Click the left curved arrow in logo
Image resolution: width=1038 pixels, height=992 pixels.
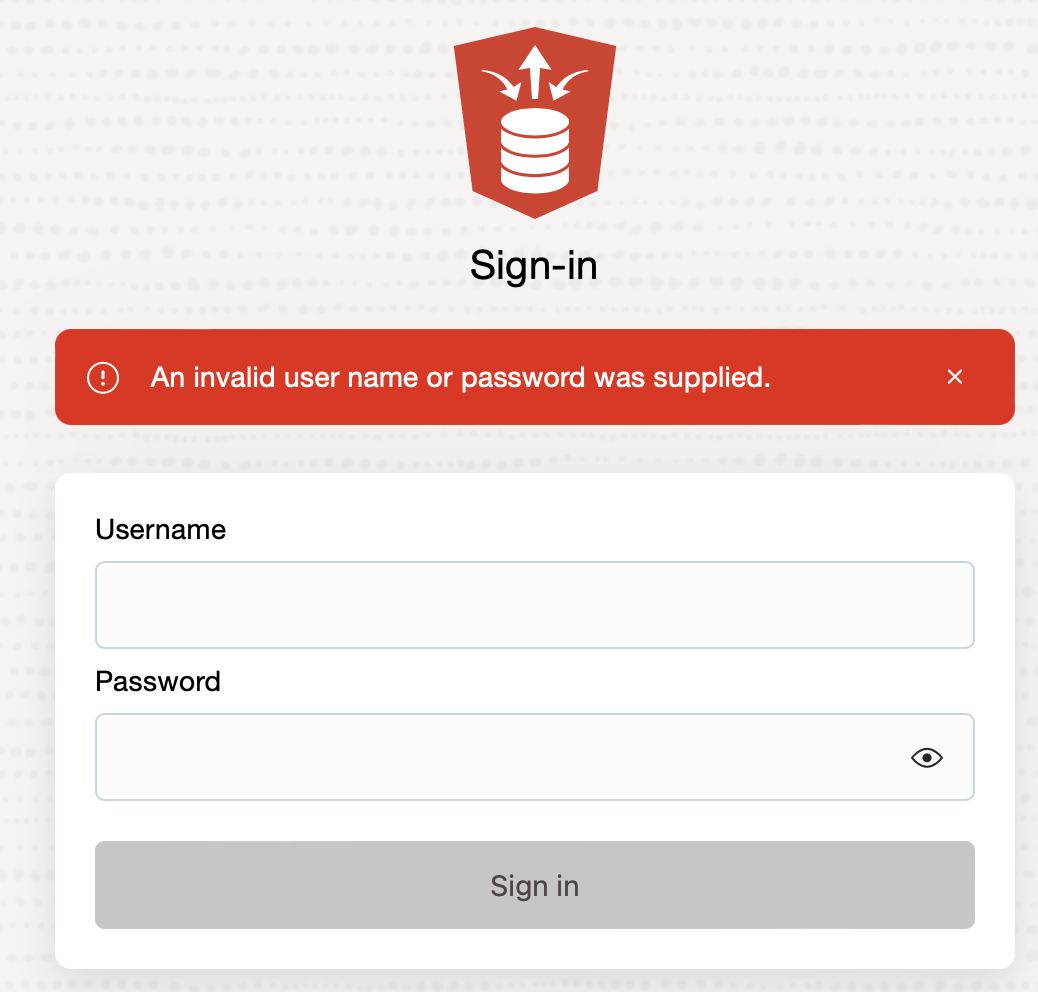pos(501,85)
